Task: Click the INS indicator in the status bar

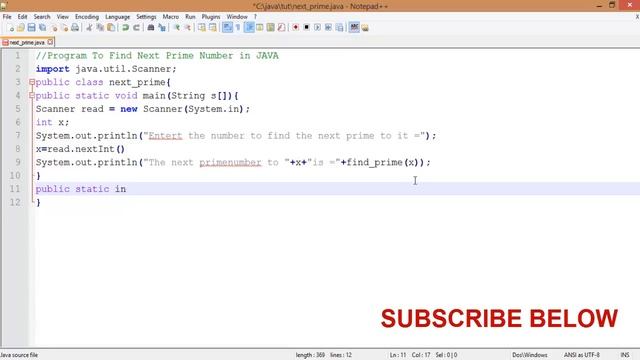Action: tap(625, 355)
